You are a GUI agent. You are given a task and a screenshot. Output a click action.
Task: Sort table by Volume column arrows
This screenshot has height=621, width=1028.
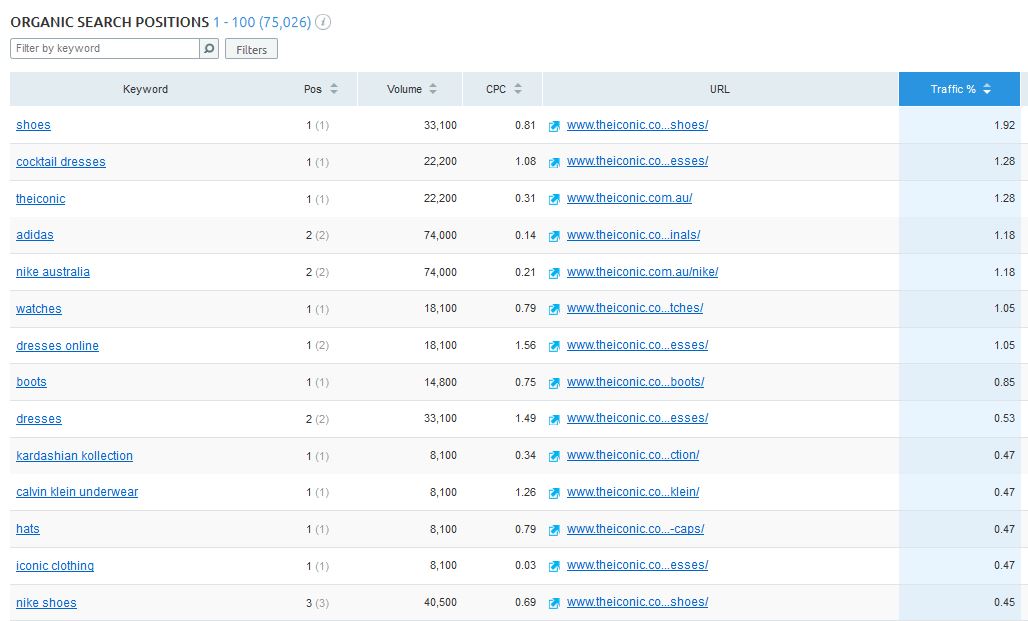coord(433,89)
